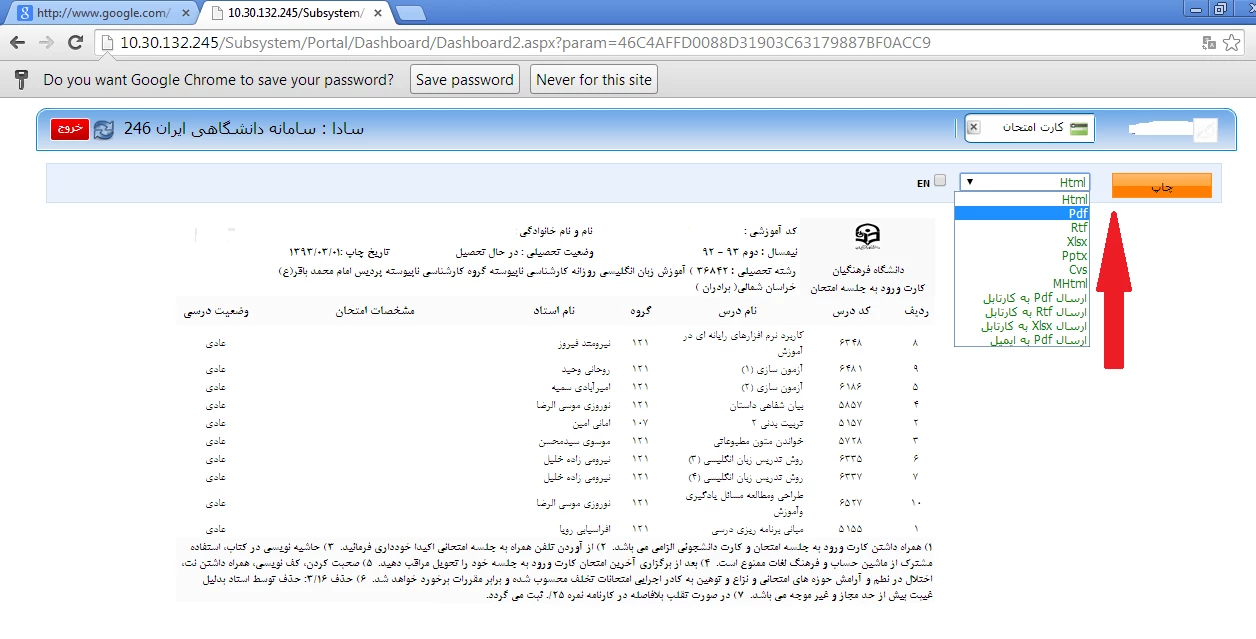
Task: Open a new browser tab
Action: pos(410,13)
